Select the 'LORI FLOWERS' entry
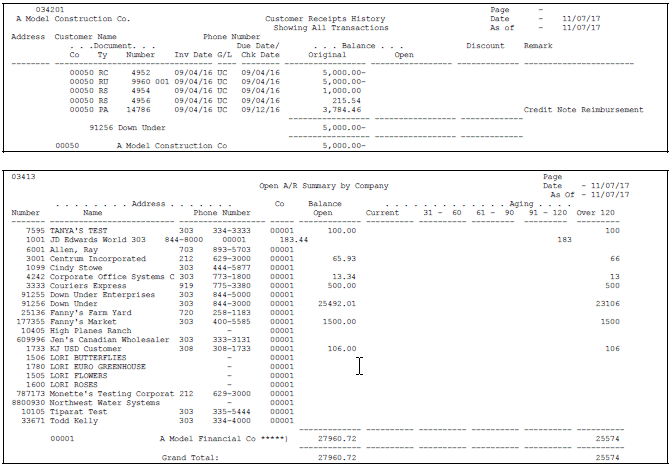The image size is (671, 466). coord(78,376)
